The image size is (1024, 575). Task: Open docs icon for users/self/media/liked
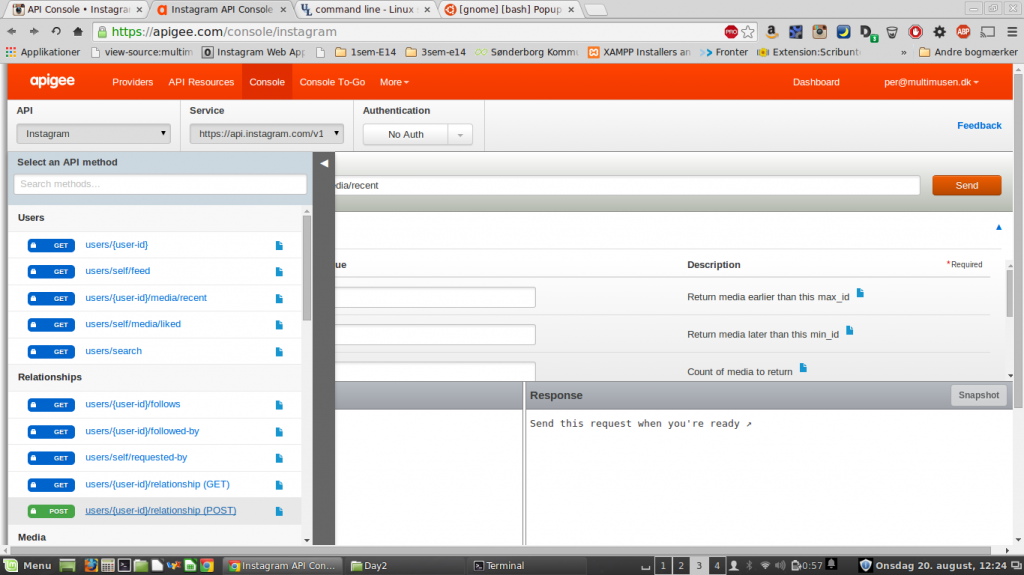click(279, 325)
